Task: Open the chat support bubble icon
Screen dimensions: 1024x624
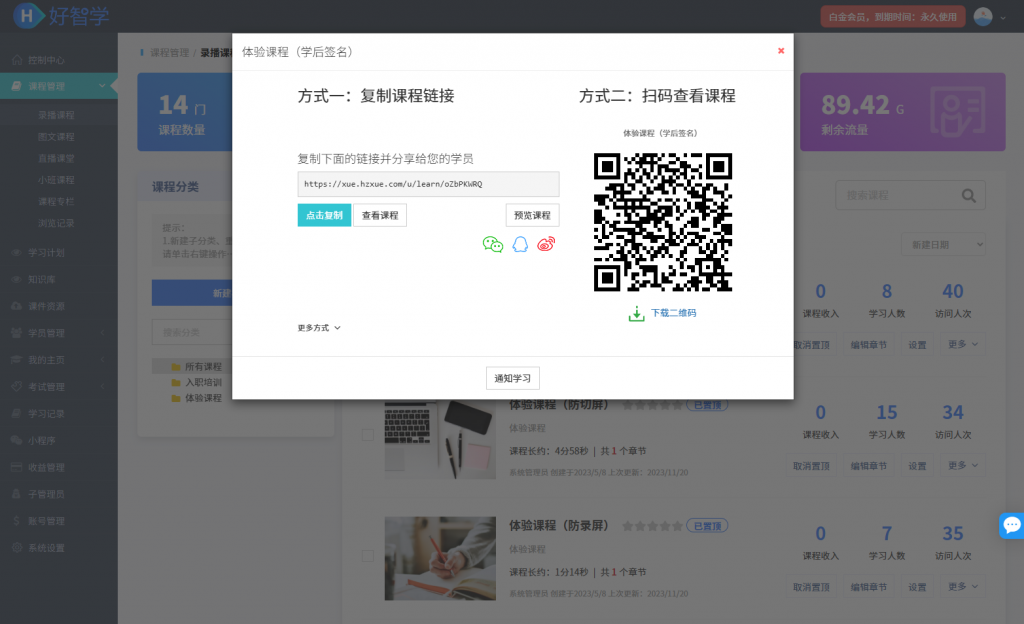Action: click(x=1011, y=524)
